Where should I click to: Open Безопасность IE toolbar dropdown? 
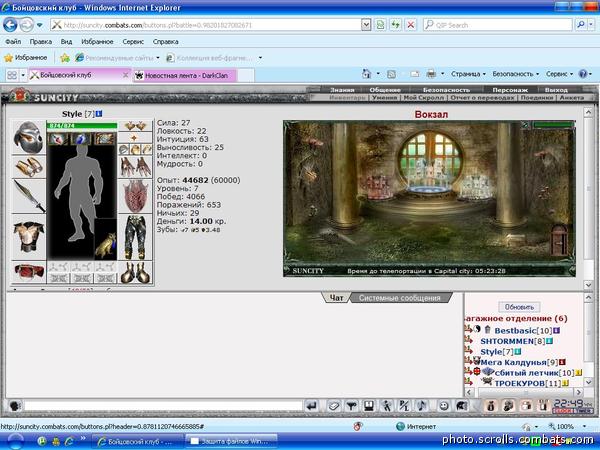[515, 74]
